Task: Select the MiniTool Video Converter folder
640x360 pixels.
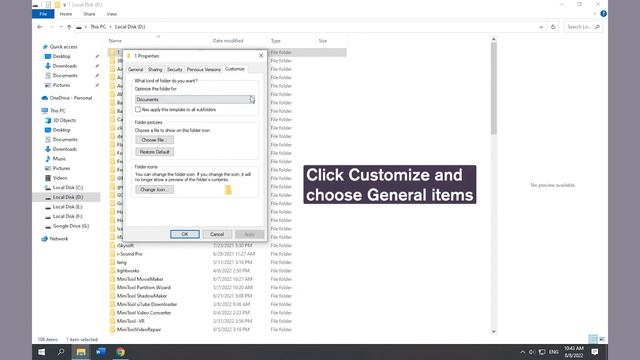Action: point(144,313)
